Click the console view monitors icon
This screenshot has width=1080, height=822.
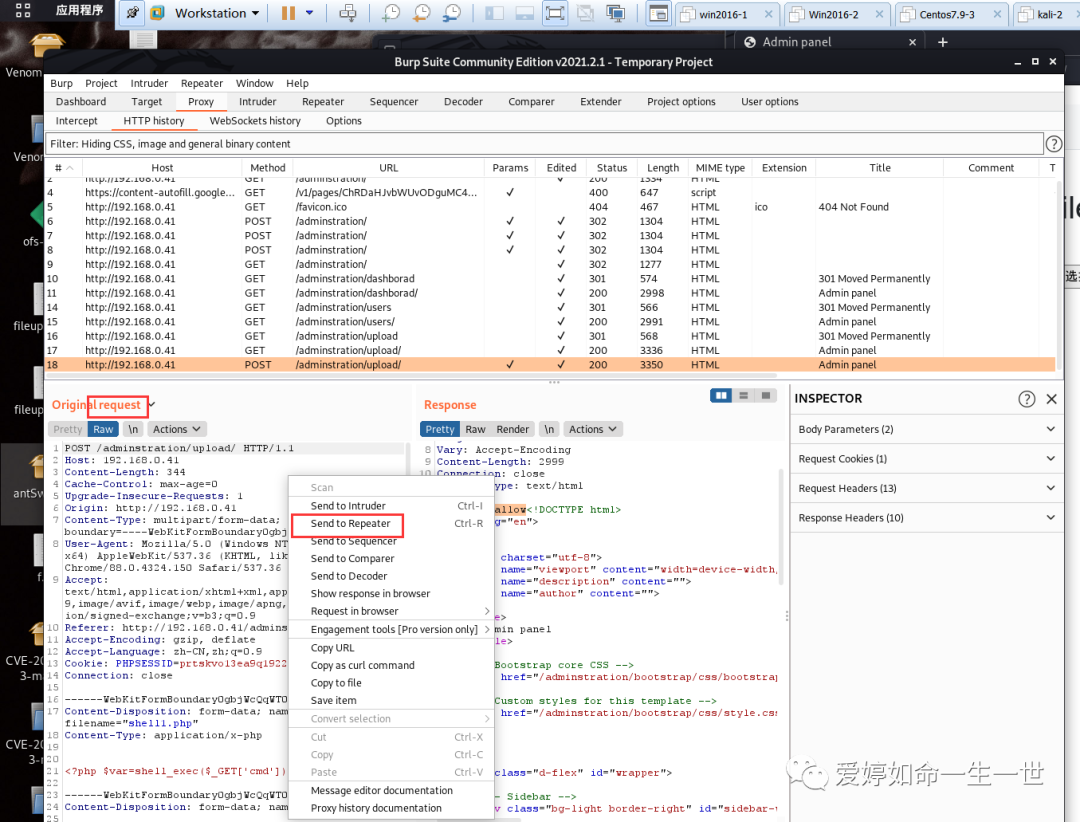tap(615, 13)
